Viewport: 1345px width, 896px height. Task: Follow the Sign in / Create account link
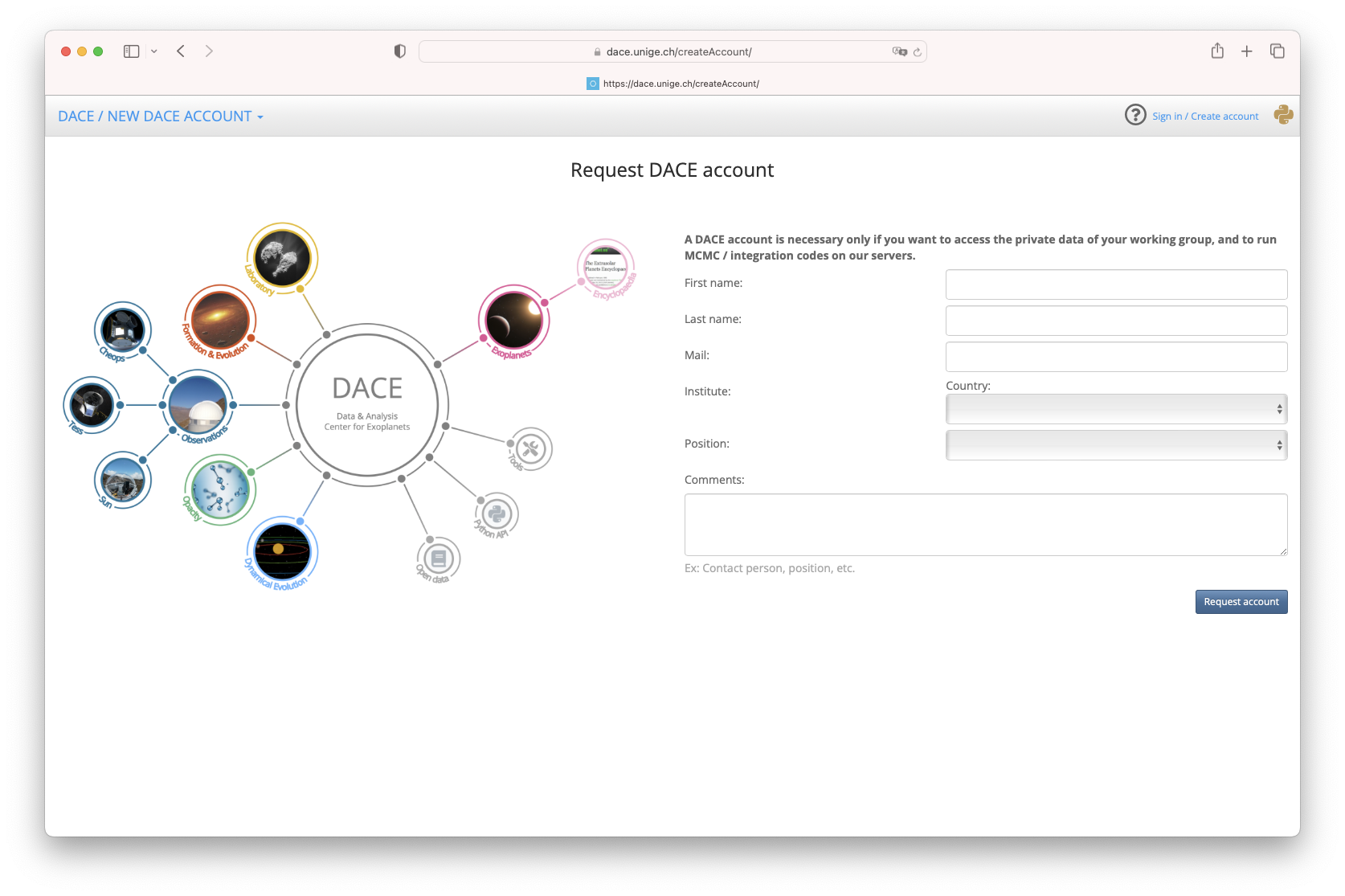1205,117
